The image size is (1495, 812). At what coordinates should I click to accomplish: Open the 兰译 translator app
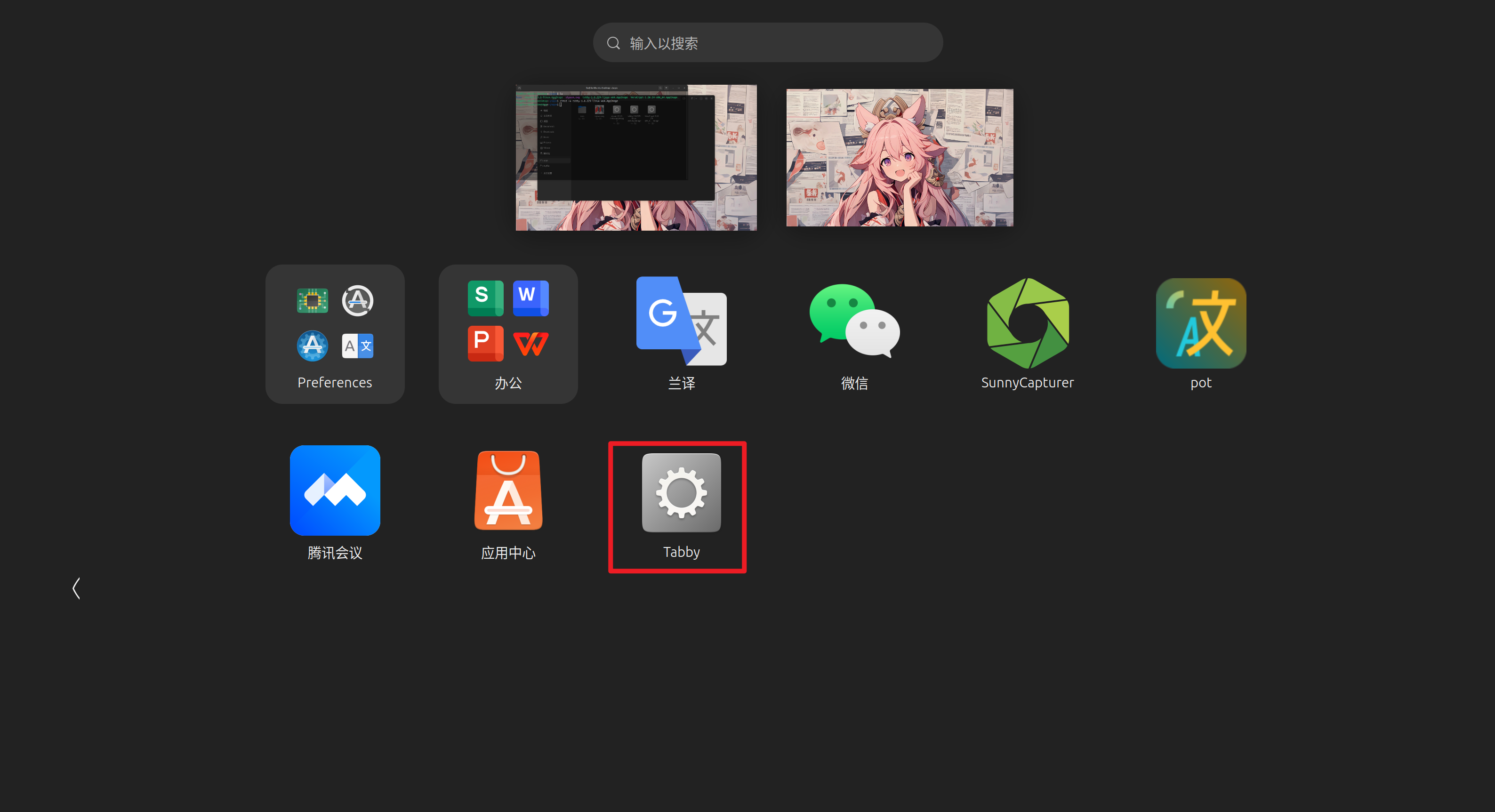681,321
